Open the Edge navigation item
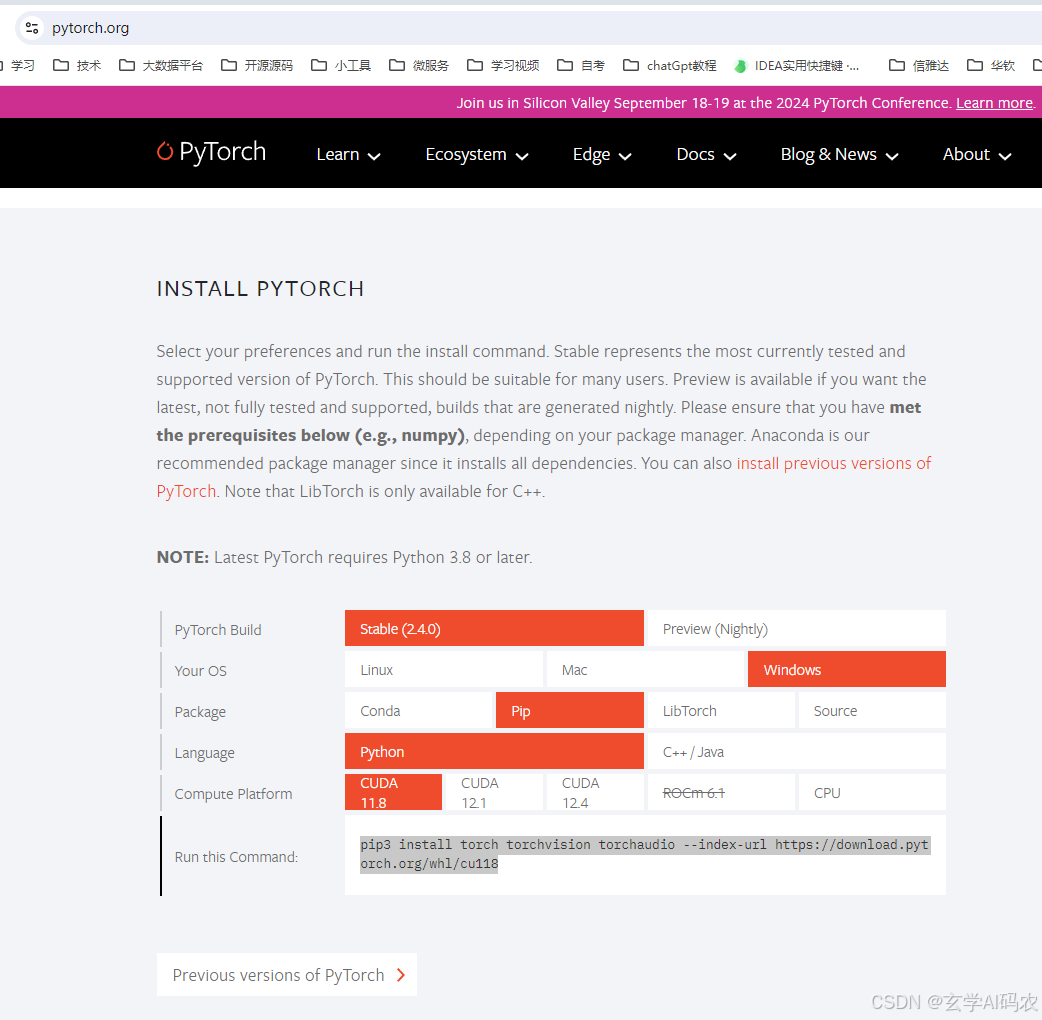This screenshot has height=1020, width=1042. coord(591,154)
